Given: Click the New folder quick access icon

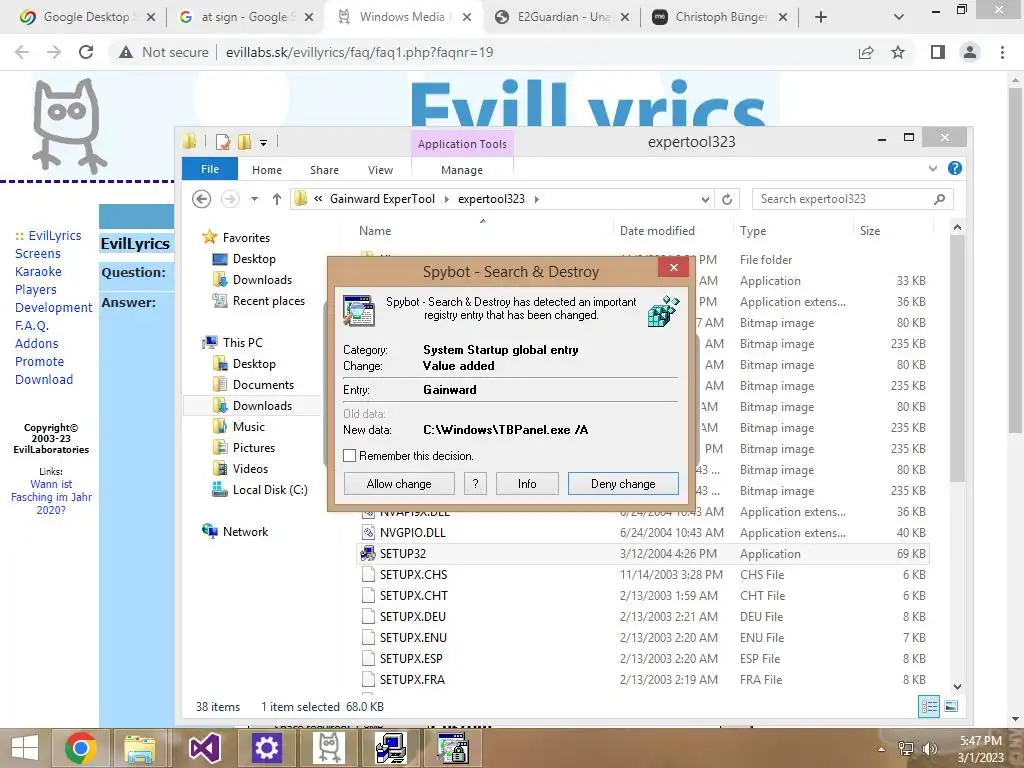Looking at the screenshot, I should tap(244, 142).
